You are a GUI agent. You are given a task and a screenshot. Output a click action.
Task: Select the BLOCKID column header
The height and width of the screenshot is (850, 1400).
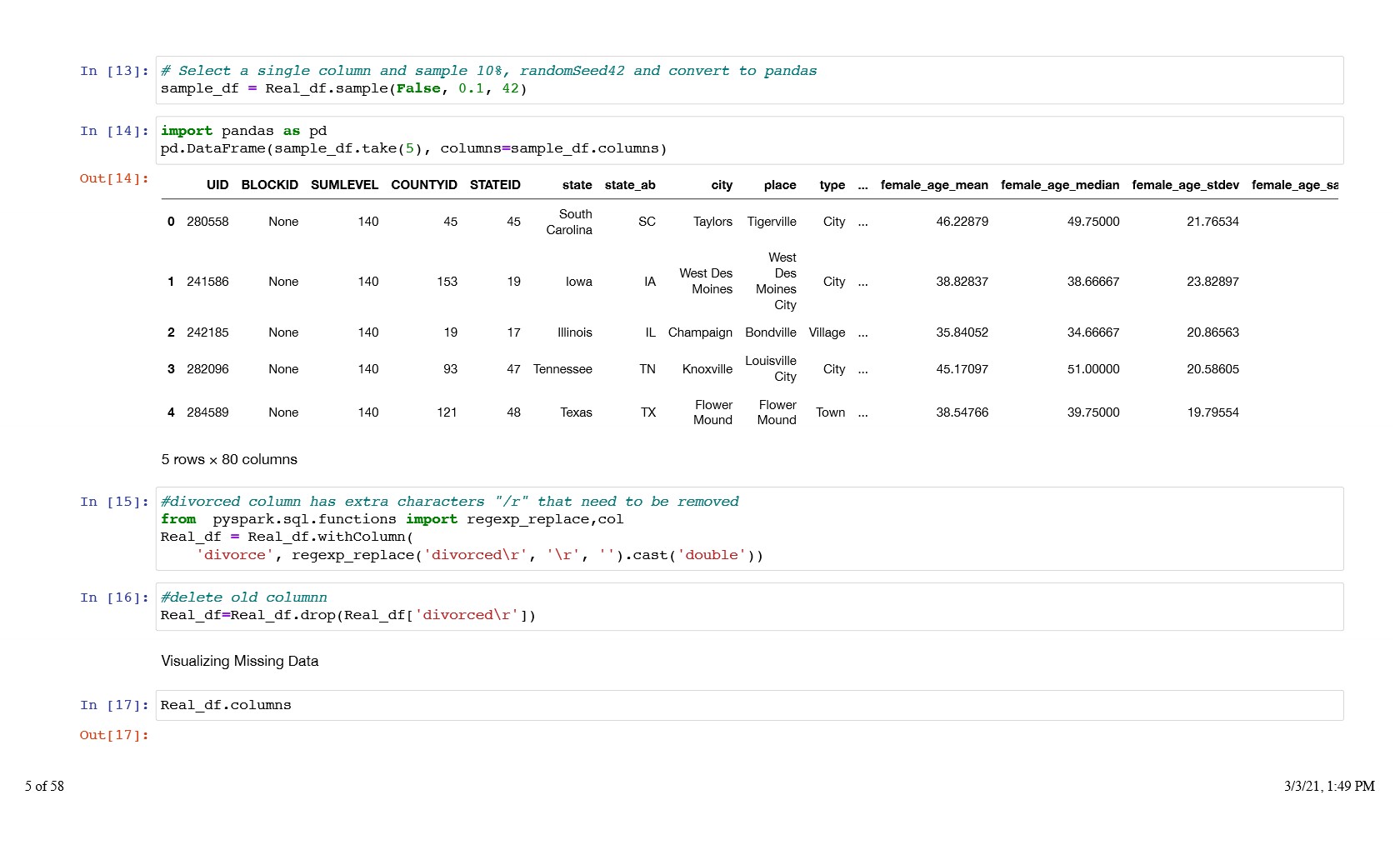269,185
